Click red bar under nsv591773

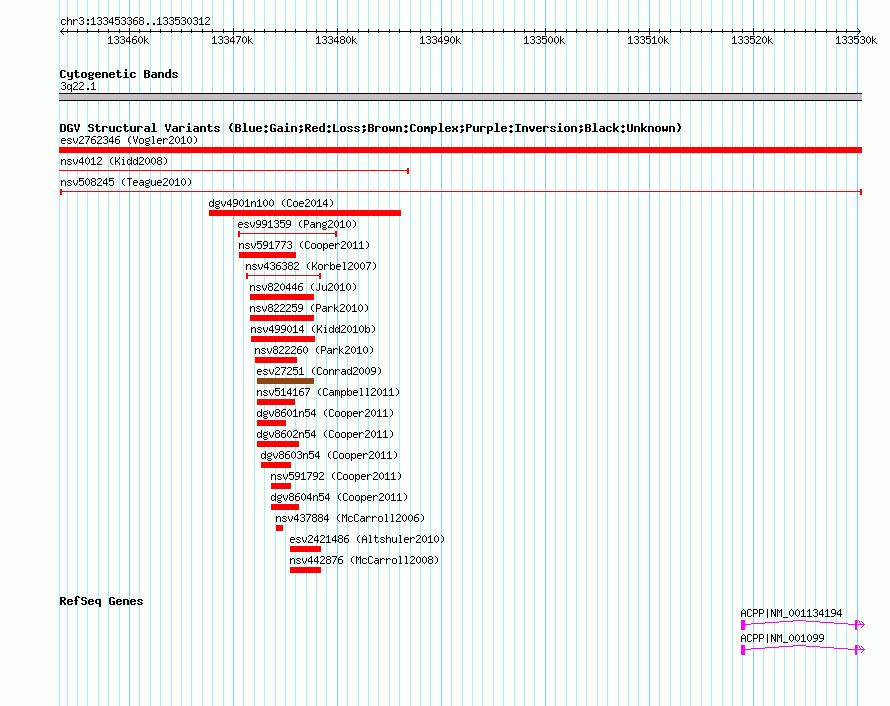click(267, 255)
